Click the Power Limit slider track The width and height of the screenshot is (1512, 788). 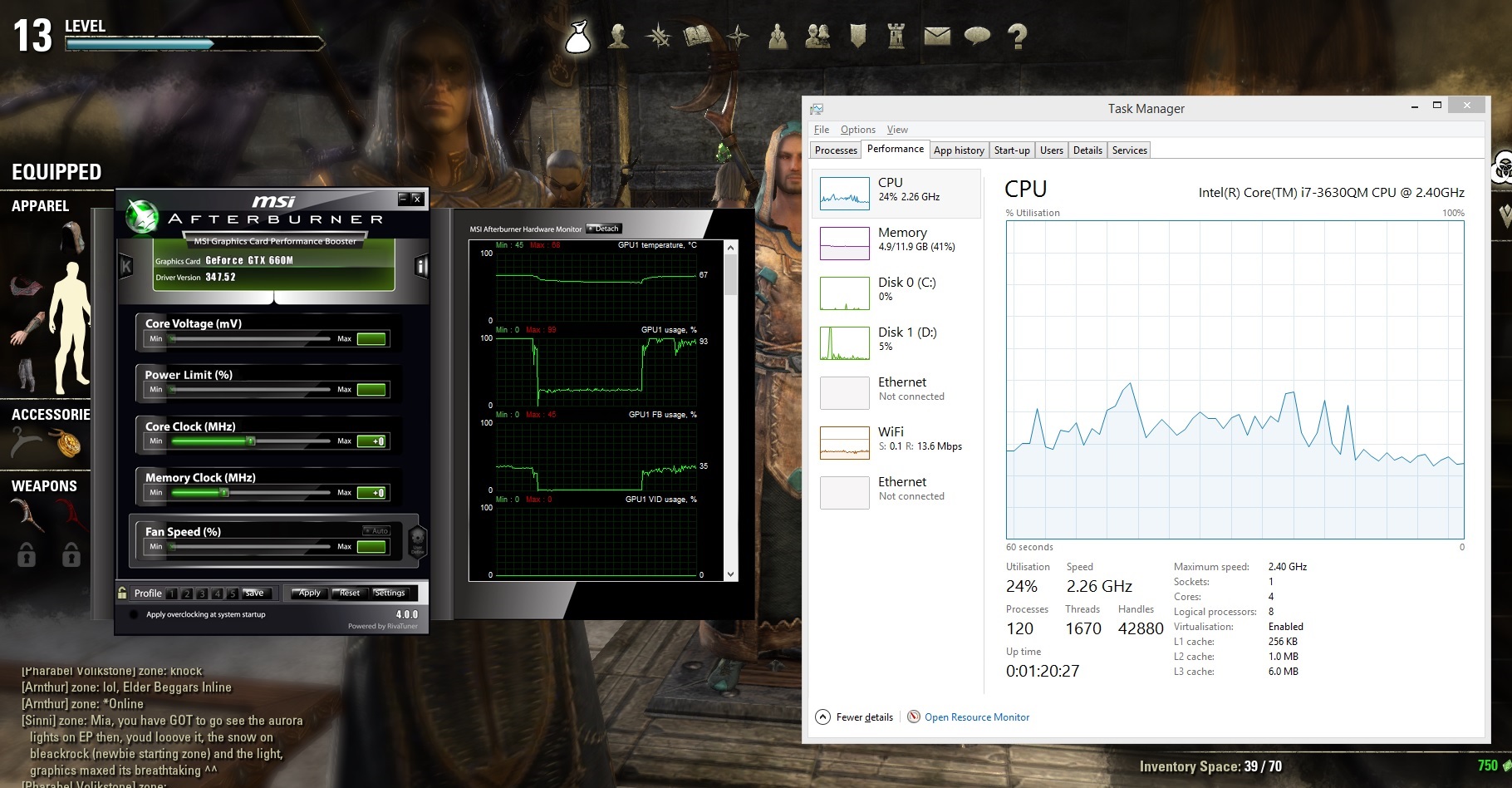coord(250,389)
